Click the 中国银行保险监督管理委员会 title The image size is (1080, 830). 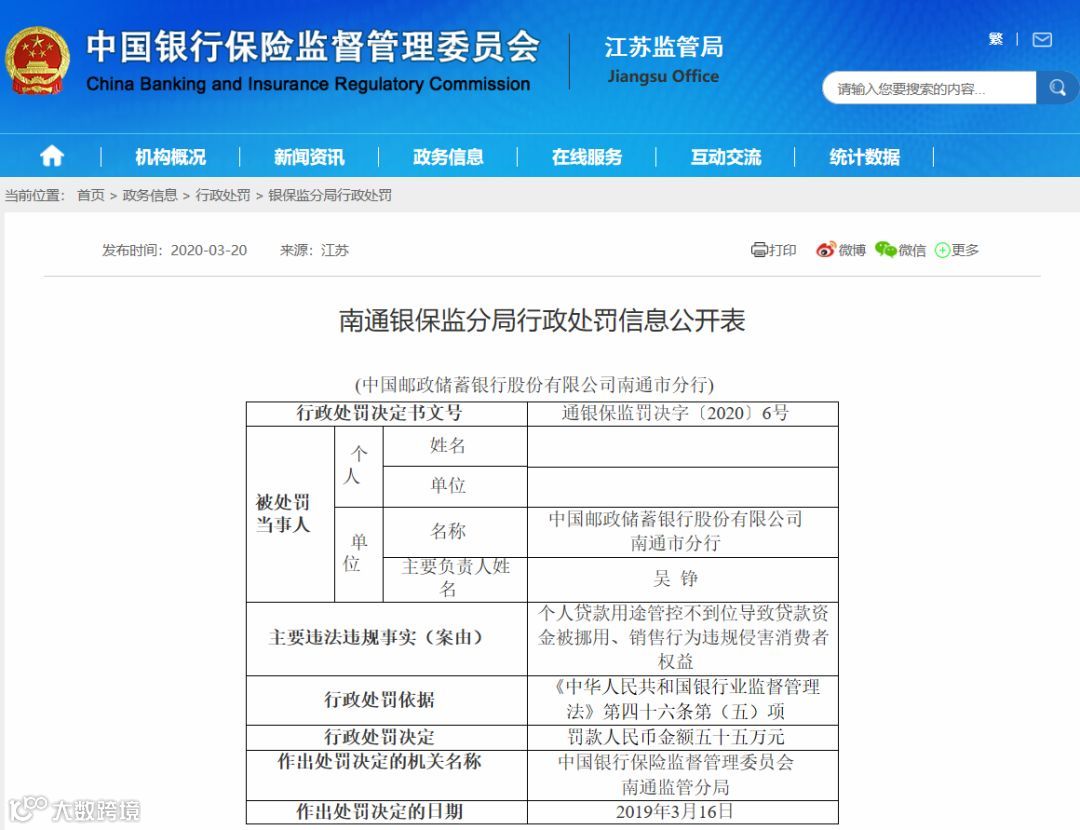[x=313, y=46]
